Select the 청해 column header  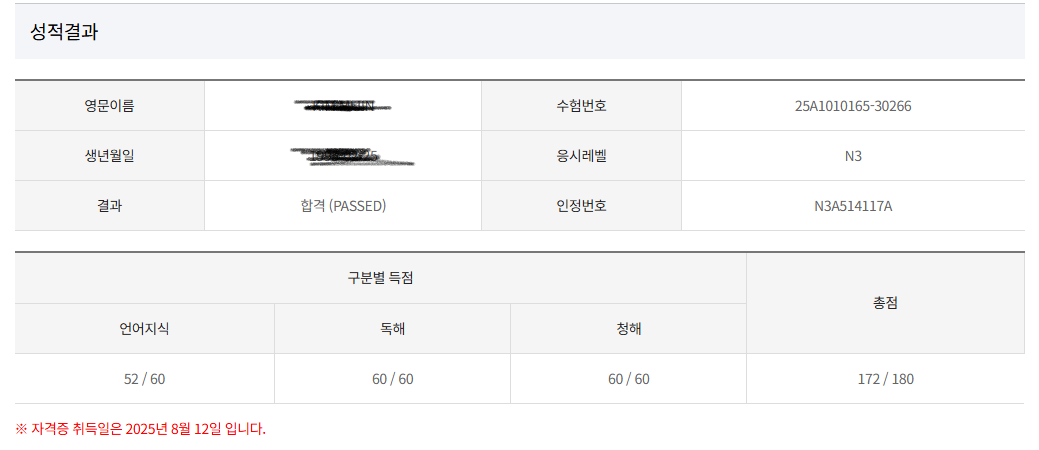point(628,329)
